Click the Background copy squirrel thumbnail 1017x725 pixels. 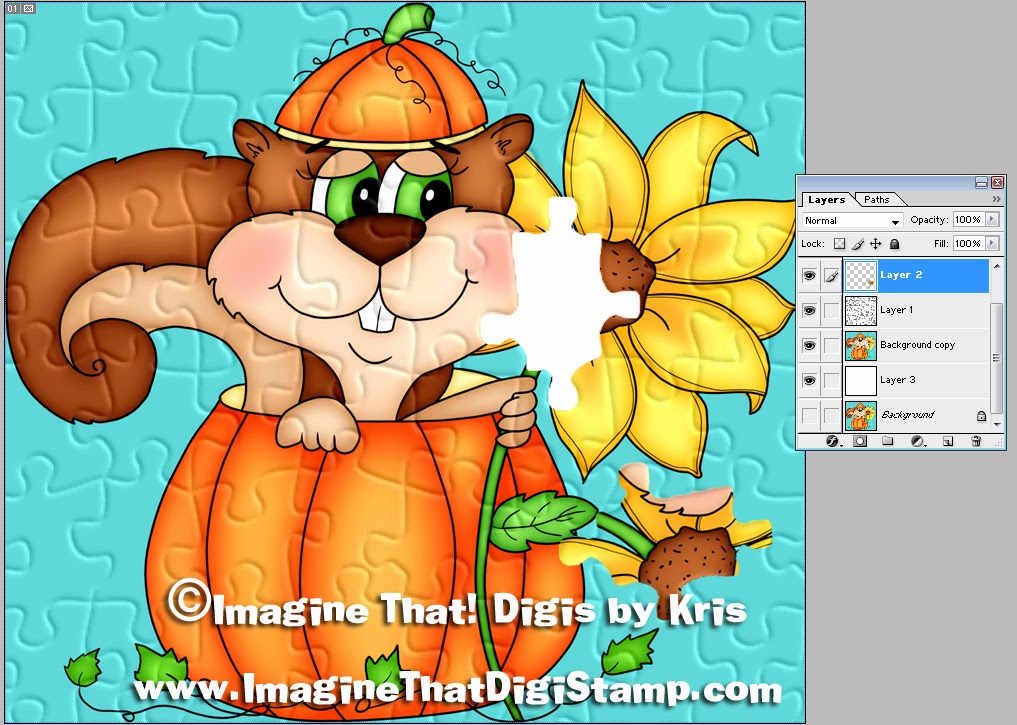coord(861,346)
